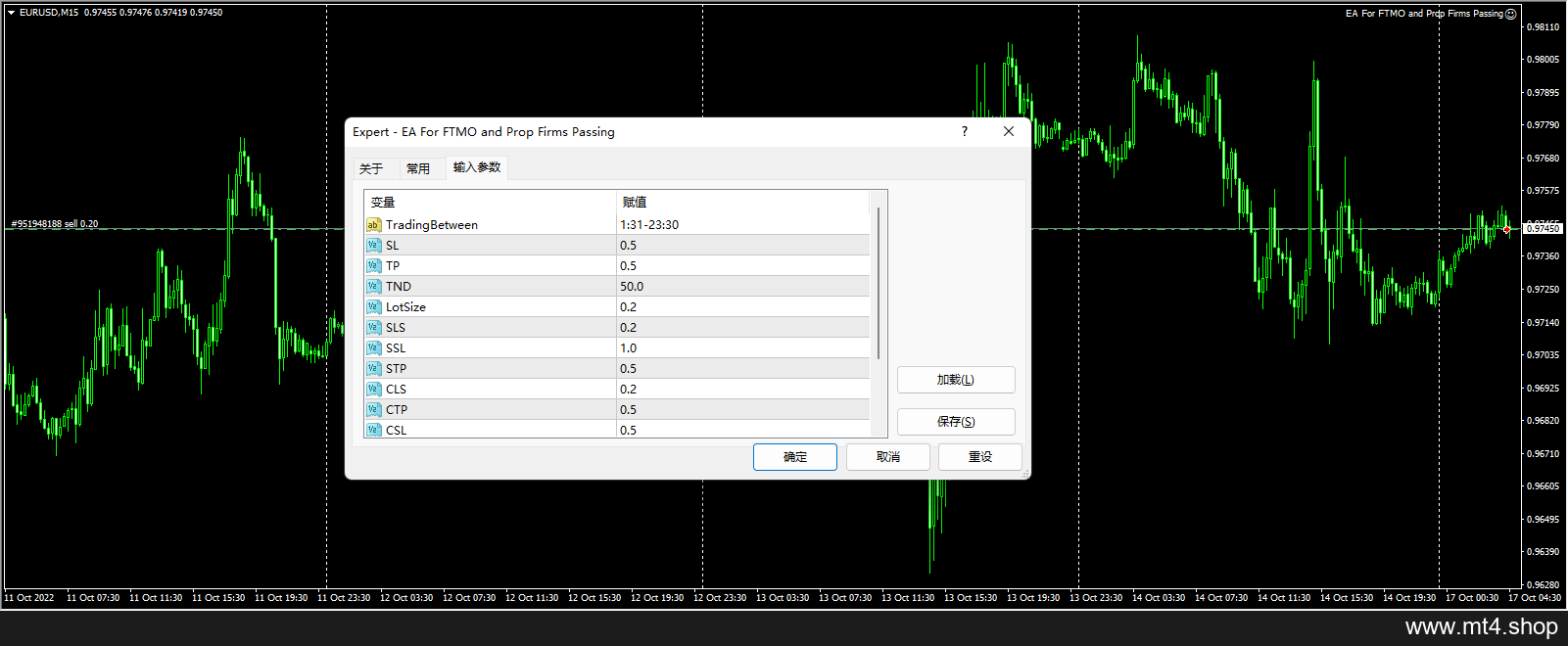1568x646 pixels.
Task: Click the 重设 button
Action: tap(980, 457)
